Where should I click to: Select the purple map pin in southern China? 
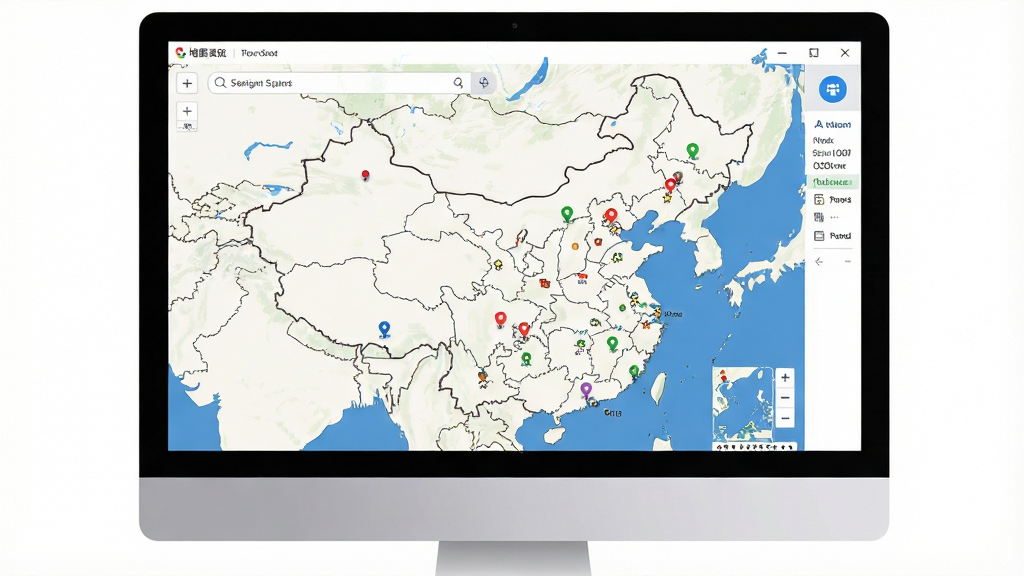pyautogui.click(x=586, y=391)
